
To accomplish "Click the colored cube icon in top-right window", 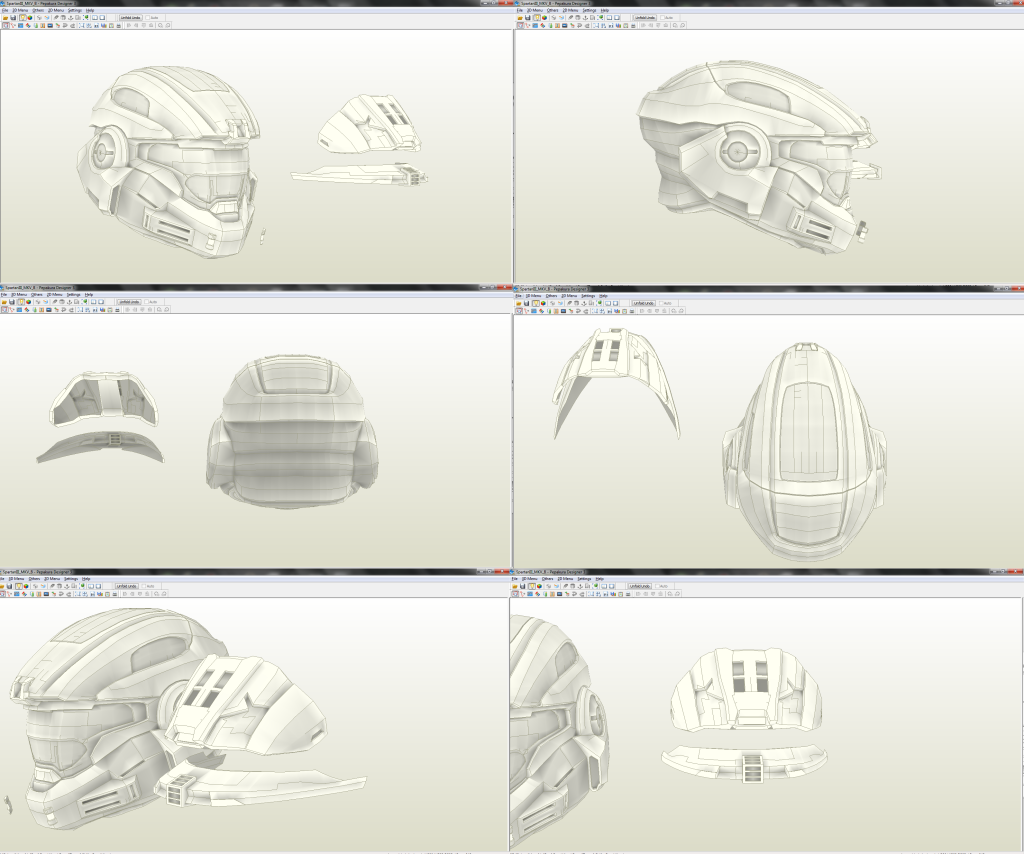I will tap(545, 18).
